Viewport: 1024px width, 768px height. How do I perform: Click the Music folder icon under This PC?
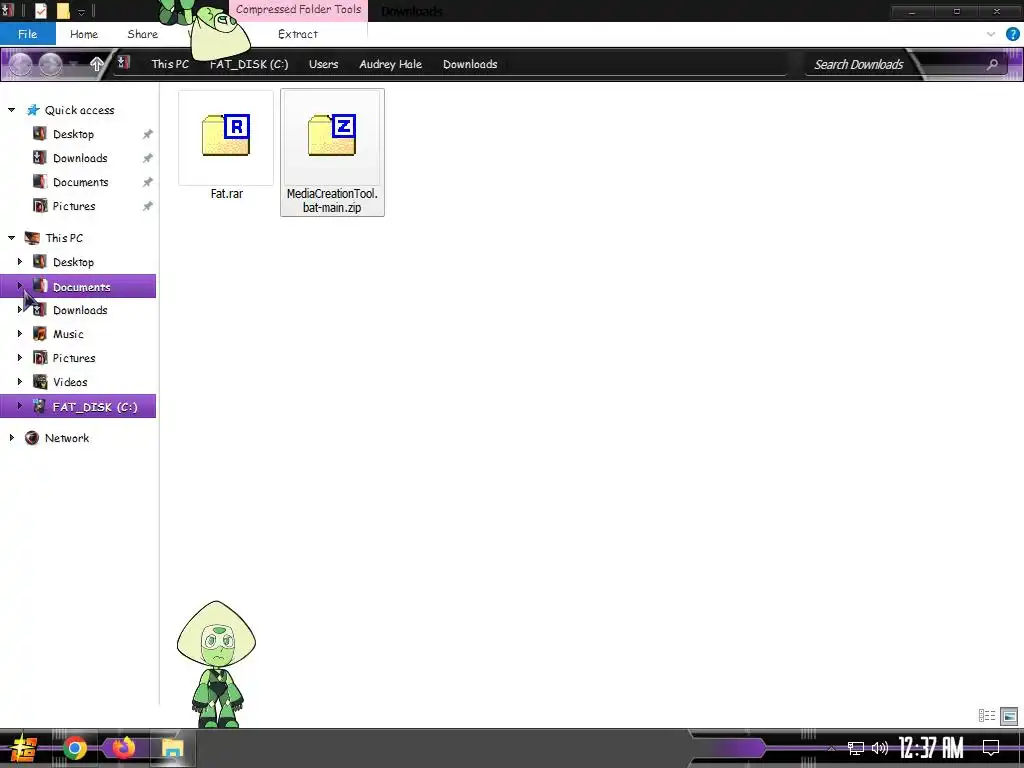pyautogui.click(x=40, y=334)
